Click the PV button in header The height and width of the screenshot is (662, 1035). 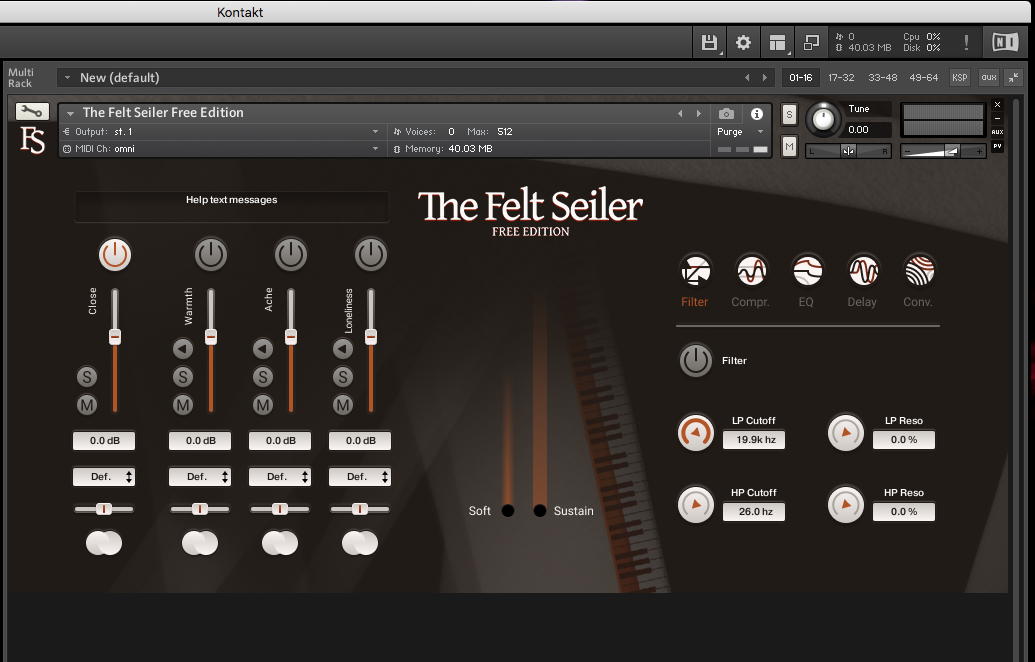point(997,147)
